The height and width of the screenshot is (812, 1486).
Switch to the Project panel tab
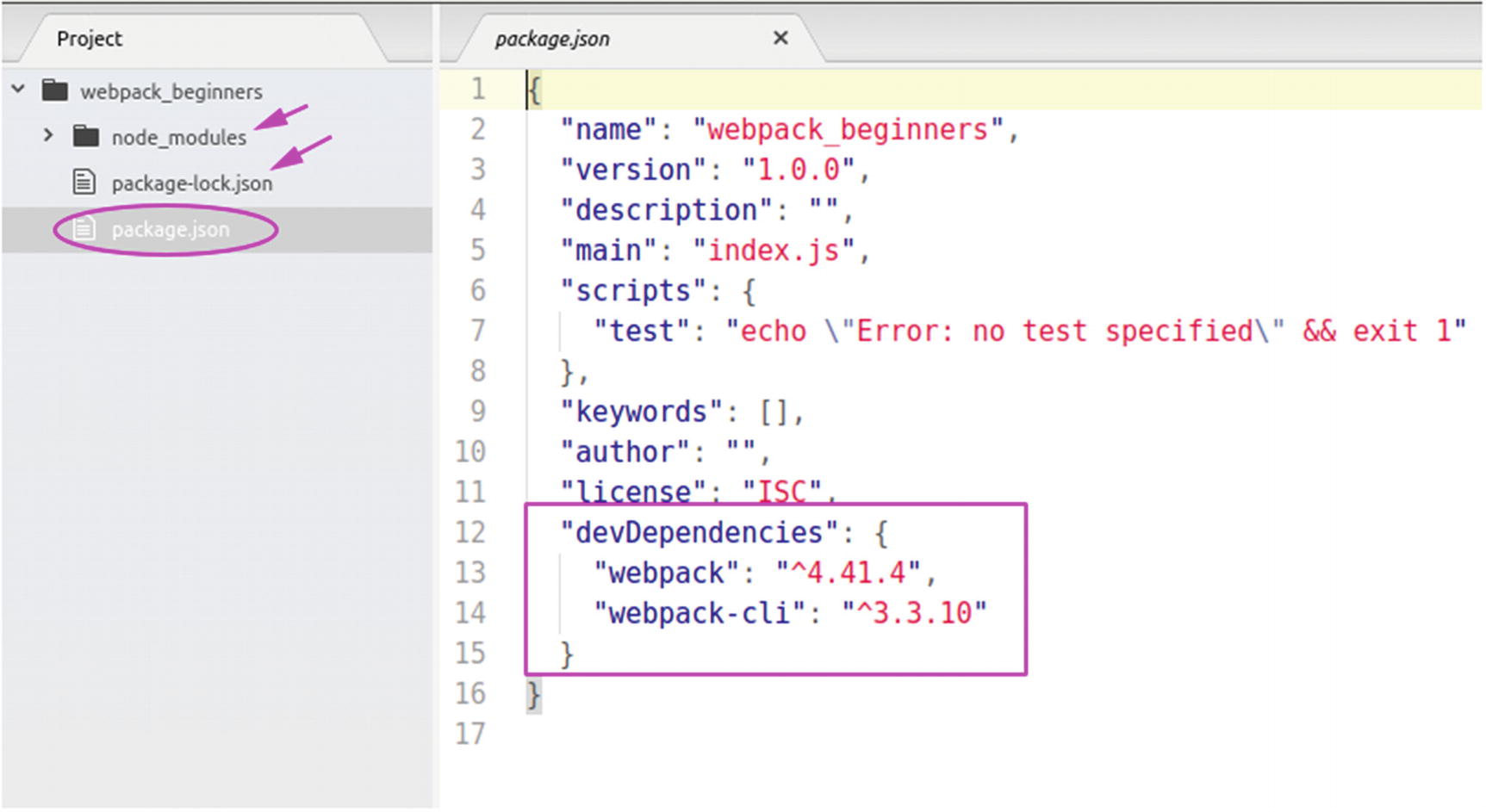point(90,39)
